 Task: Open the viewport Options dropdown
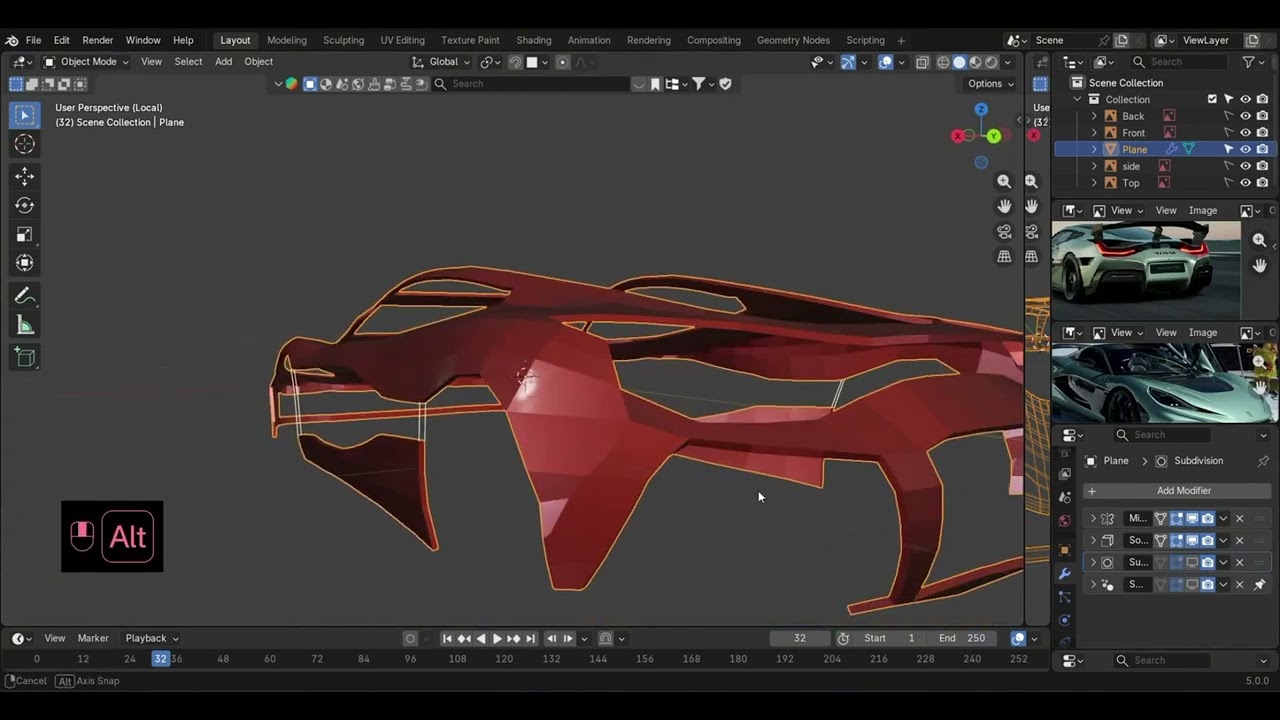(990, 83)
